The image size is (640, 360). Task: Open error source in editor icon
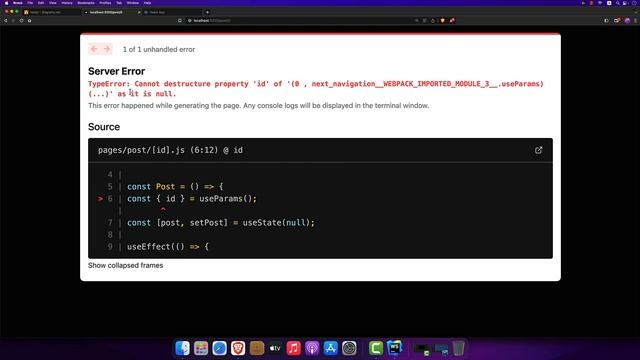point(538,150)
